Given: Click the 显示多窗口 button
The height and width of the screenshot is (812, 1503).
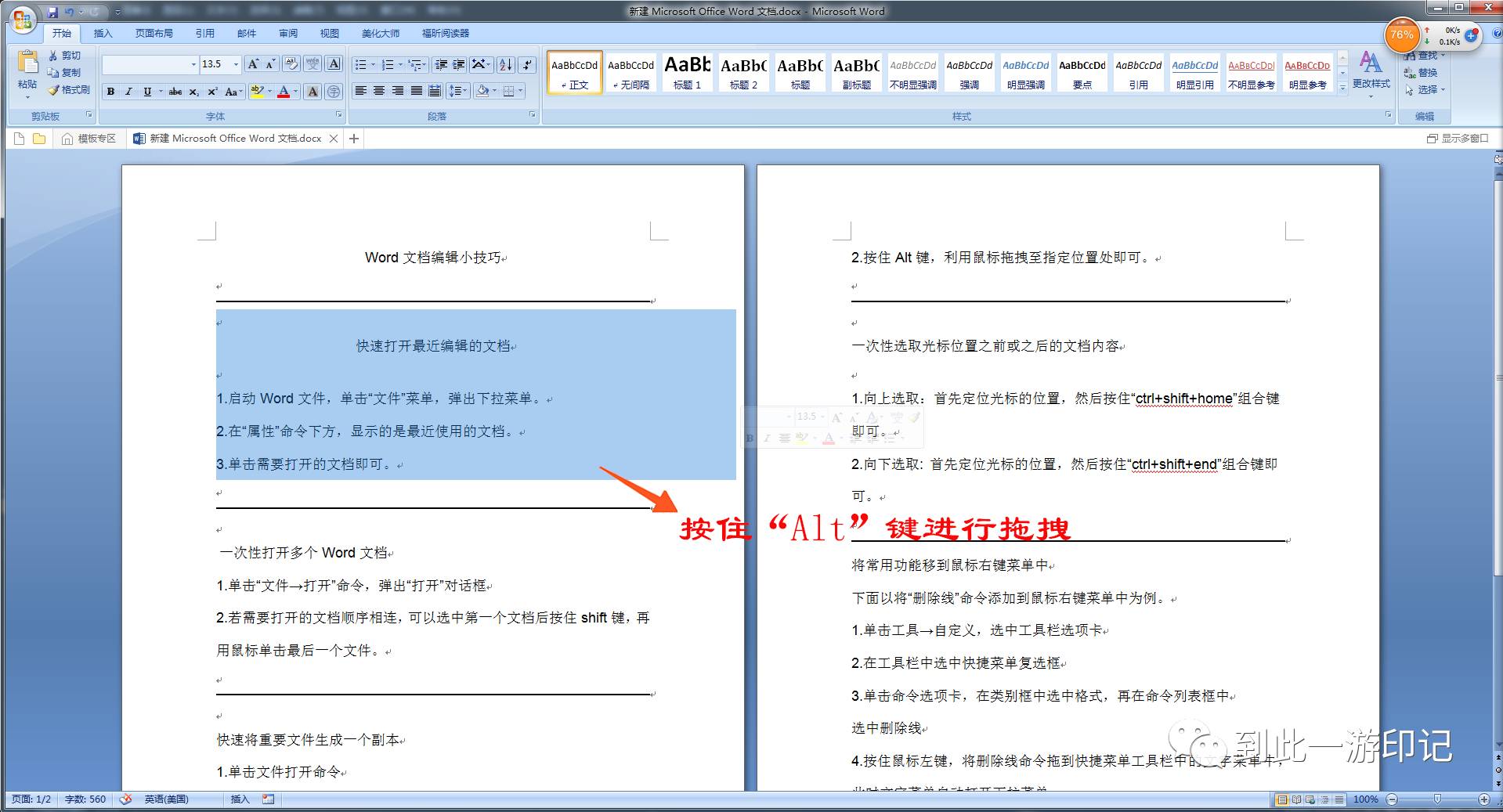Looking at the screenshot, I should (x=1458, y=139).
